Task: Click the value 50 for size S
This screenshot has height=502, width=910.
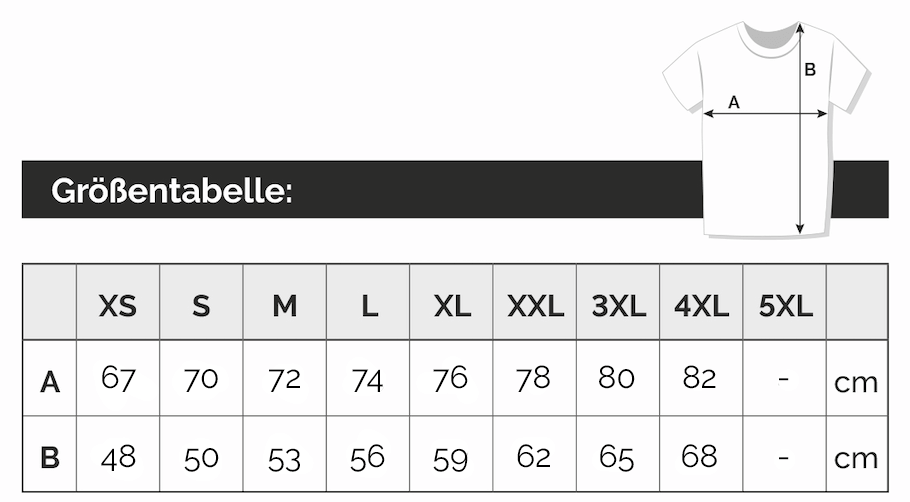Action: [x=201, y=458]
